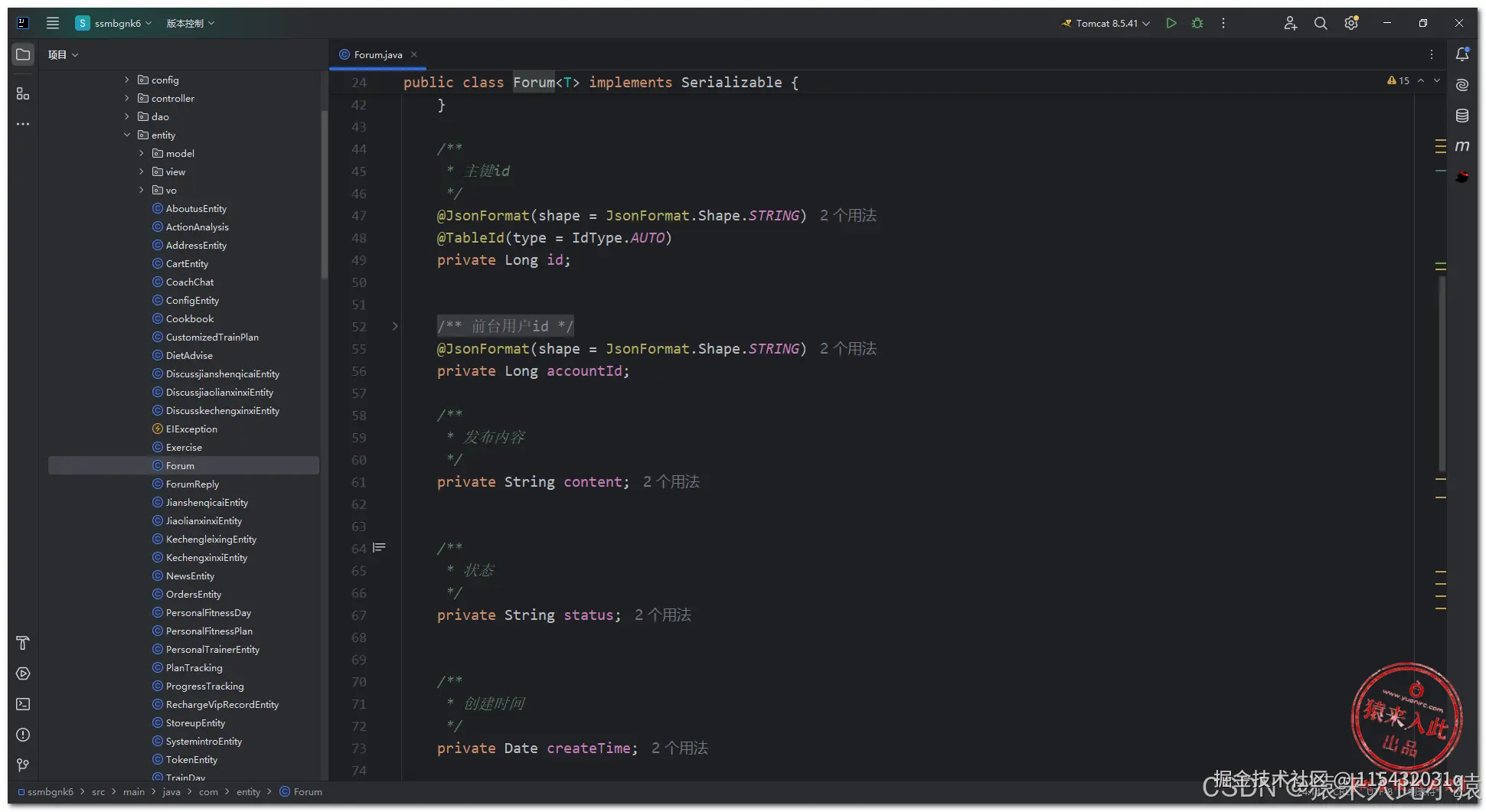
Task: Open ForumReply in the project tree
Action: coord(192,484)
